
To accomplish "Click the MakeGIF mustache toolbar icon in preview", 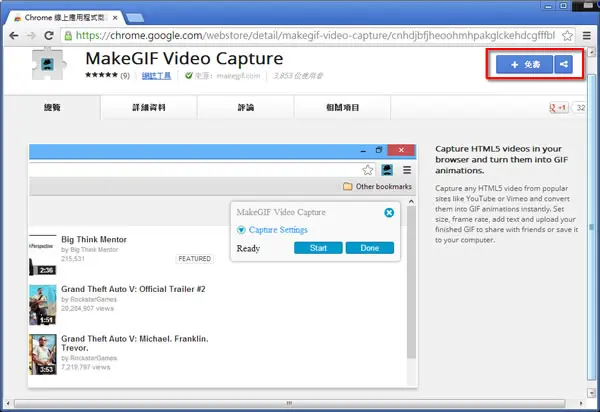I will (387, 170).
